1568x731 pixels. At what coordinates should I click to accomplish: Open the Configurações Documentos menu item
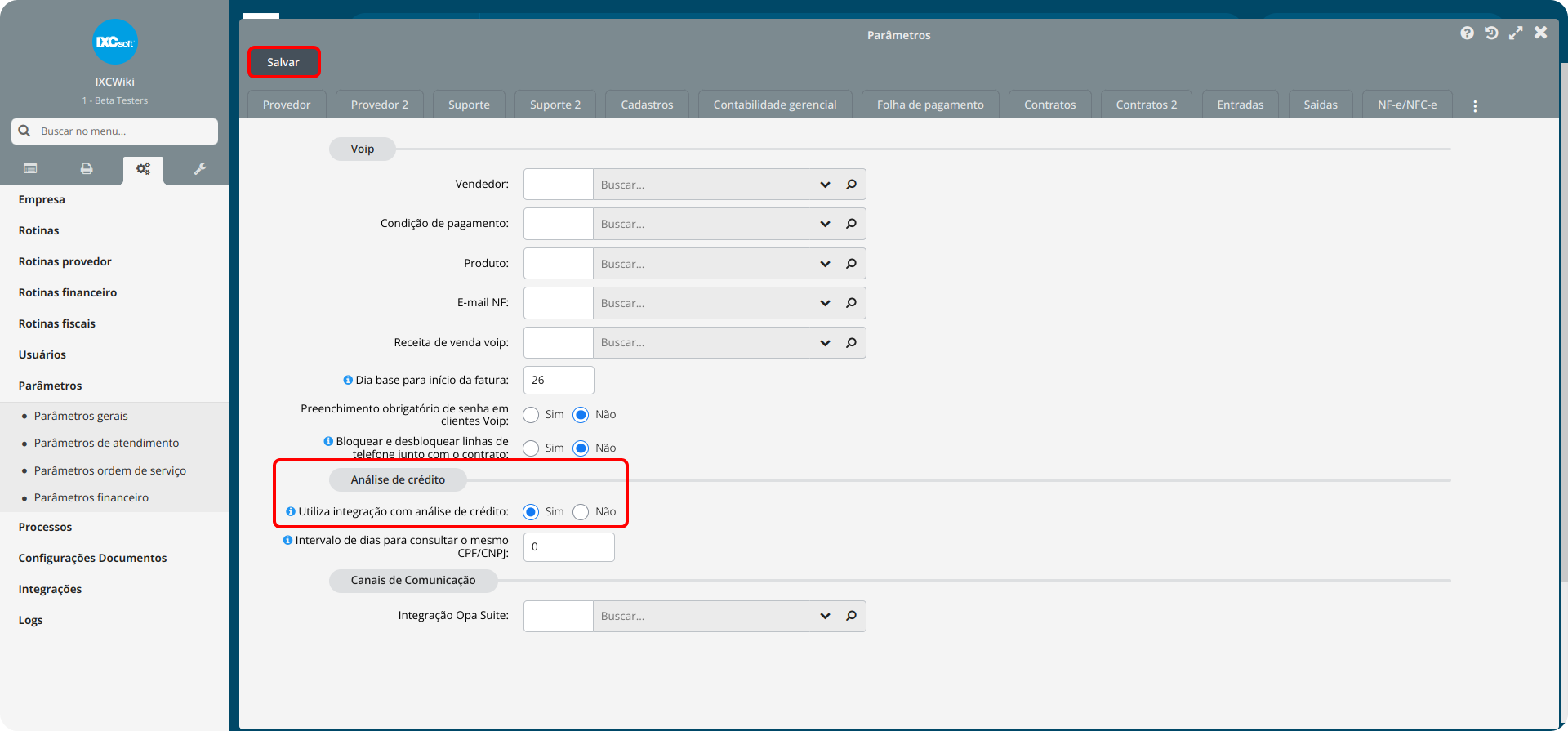click(x=92, y=558)
